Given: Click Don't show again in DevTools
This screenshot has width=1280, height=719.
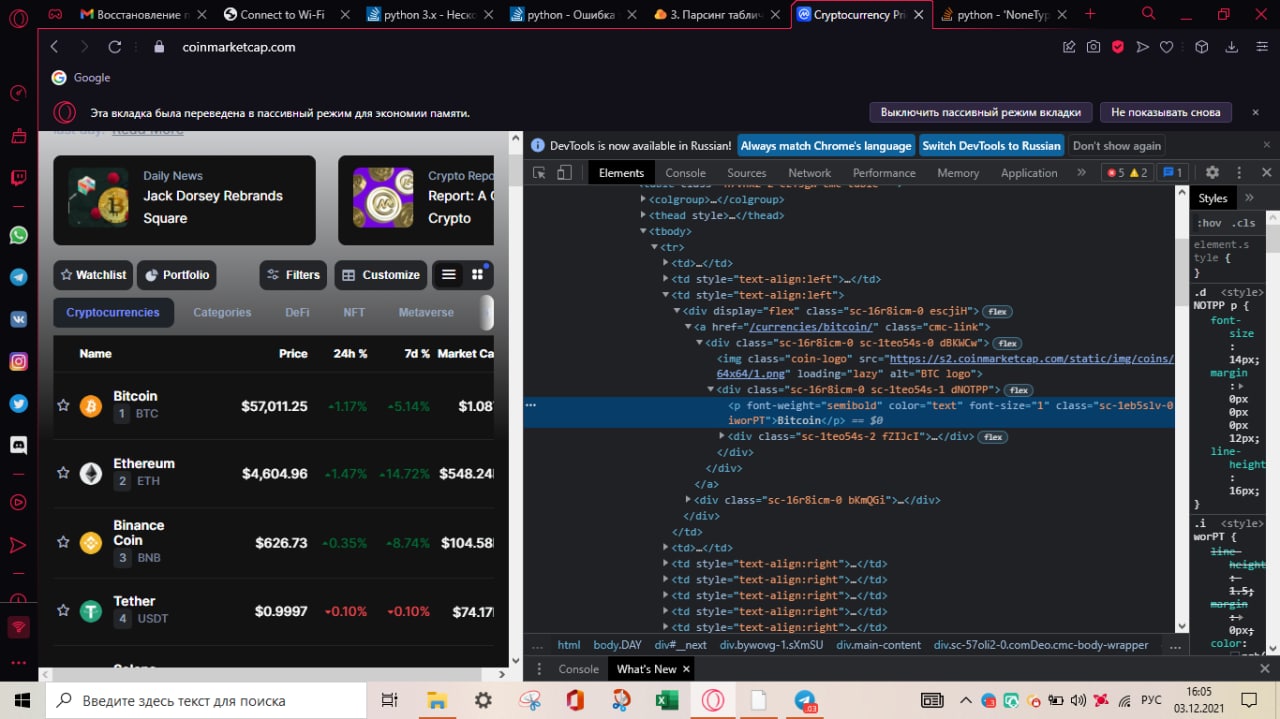Looking at the screenshot, I should click(1117, 146).
